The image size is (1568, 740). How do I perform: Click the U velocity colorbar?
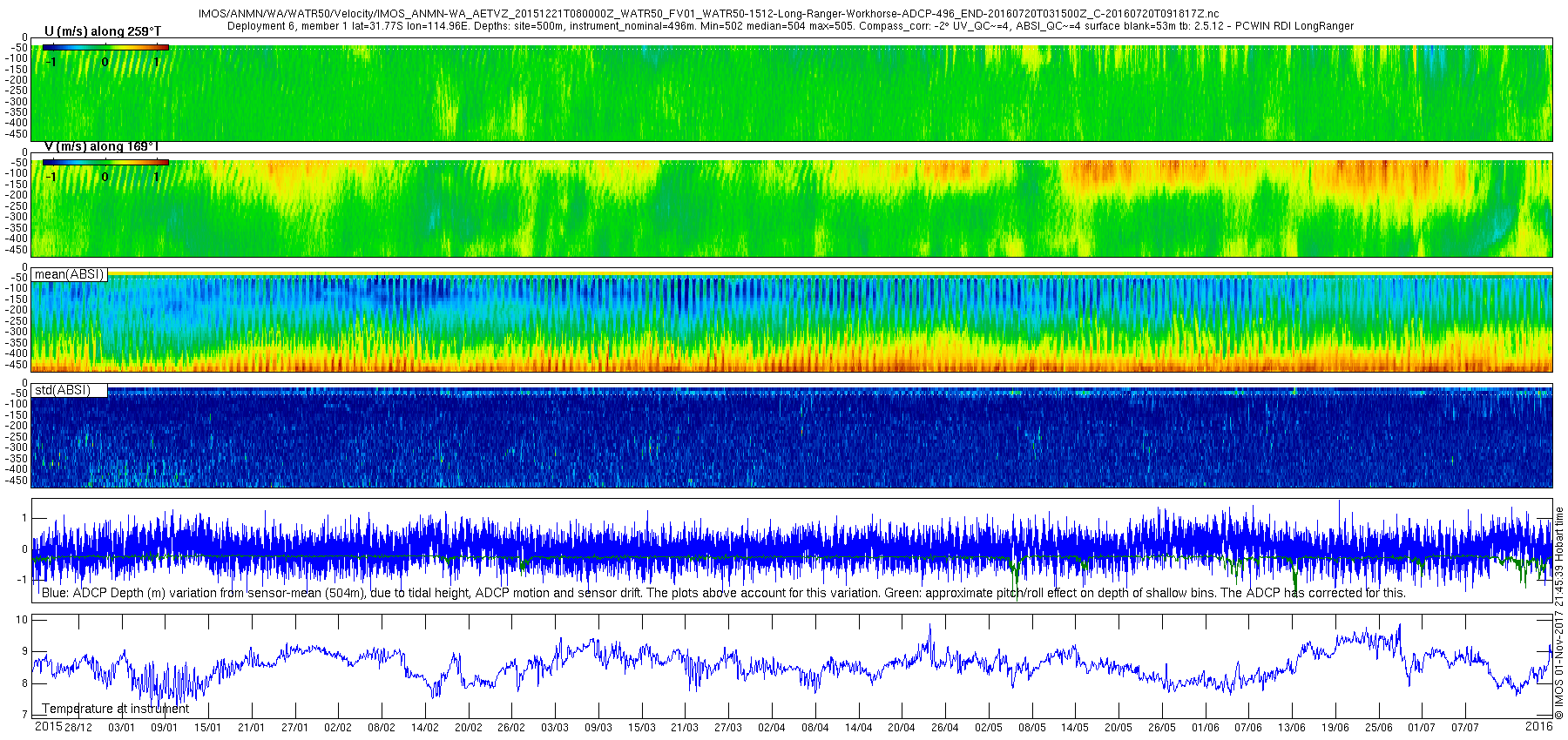pyautogui.click(x=105, y=47)
